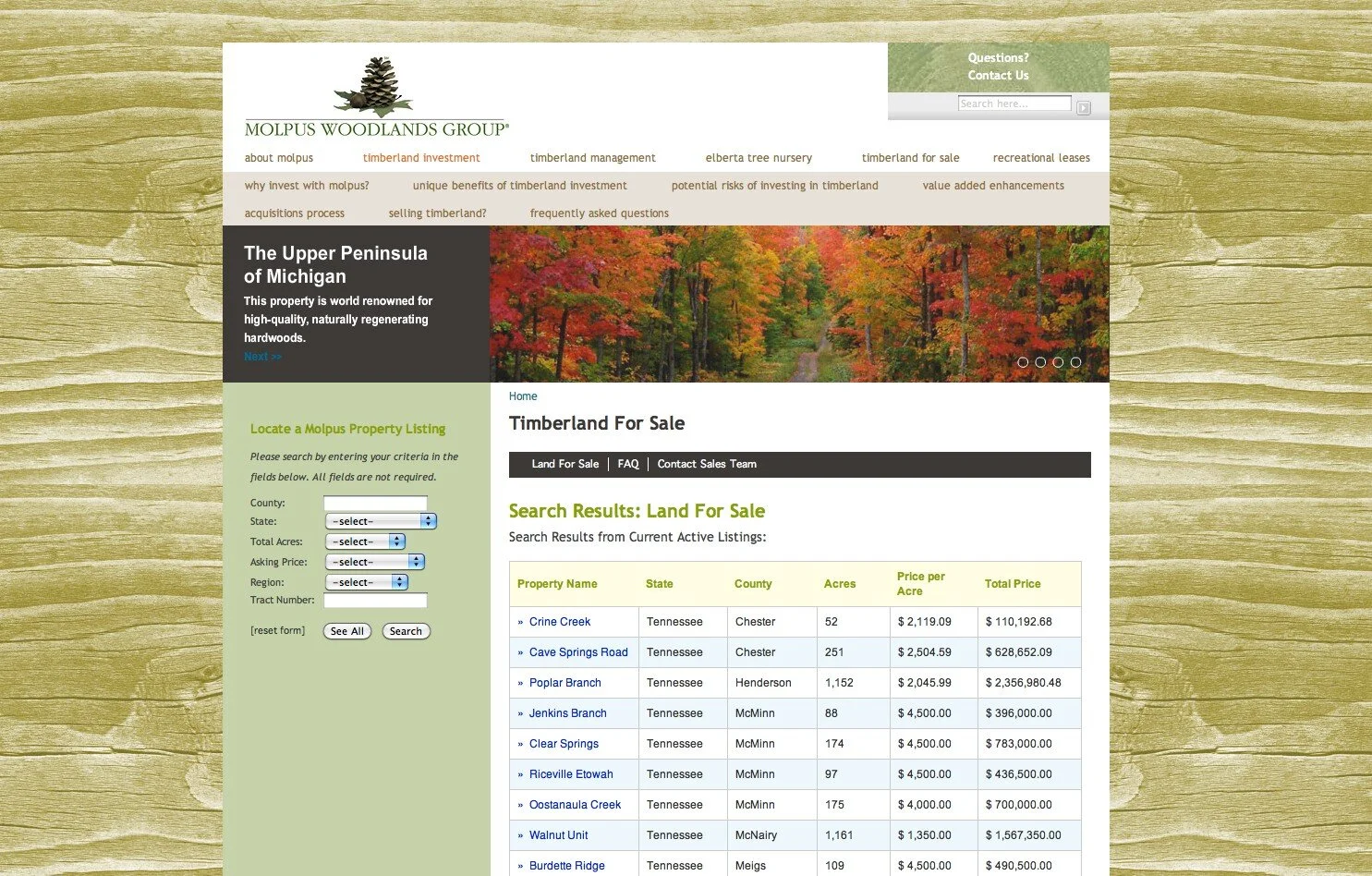Select the first slideshow indicator dot

tap(1023, 362)
